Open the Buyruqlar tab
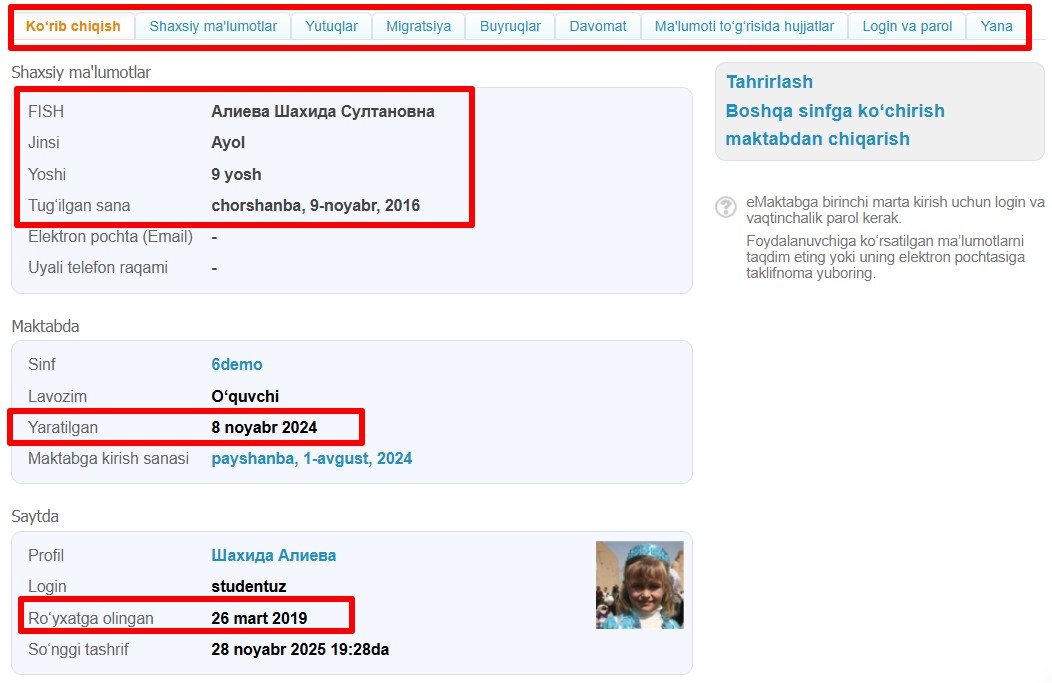The height and width of the screenshot is (683, 1052). (510, 27)
